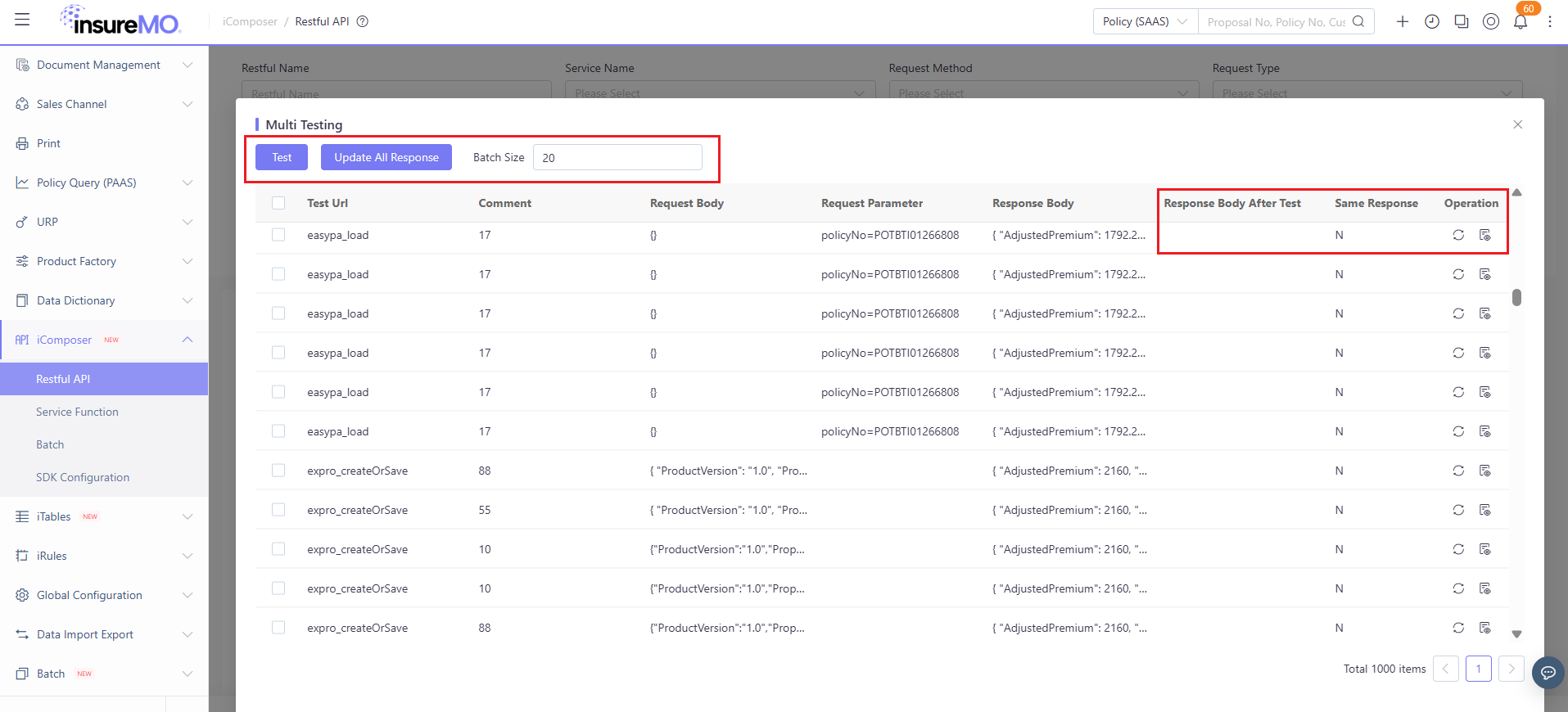The height and width of the screenshot is (712, 1568).
Task: Expand iRules sidebar item
Action: [x=104, y=556]
